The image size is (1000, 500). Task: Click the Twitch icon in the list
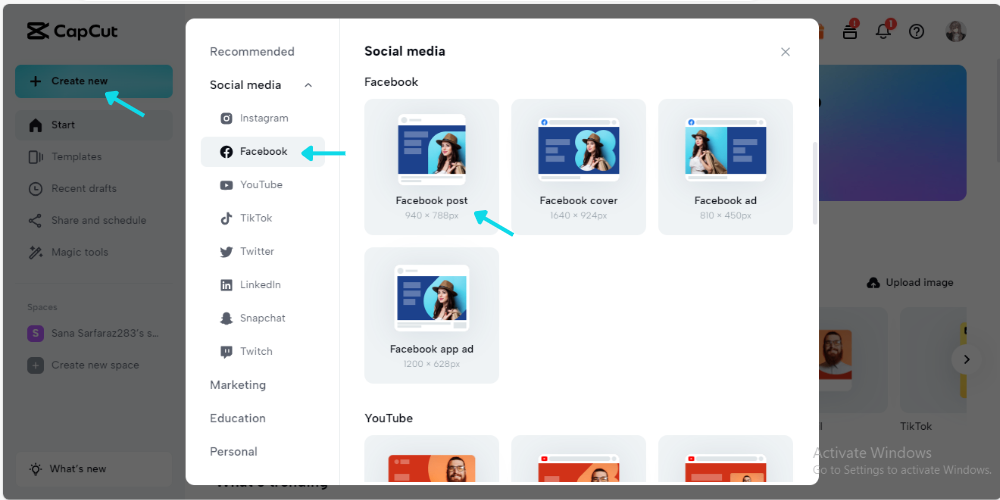pyautogui.click(x=226, y=351)
